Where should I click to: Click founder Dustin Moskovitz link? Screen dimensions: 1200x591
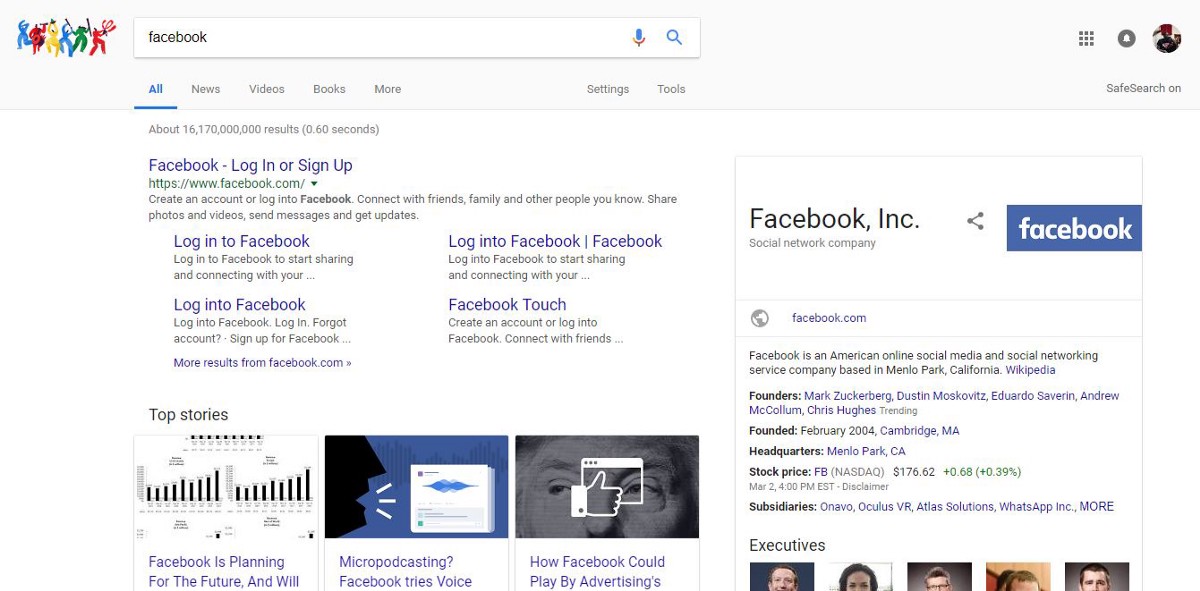[x=941, y=396]
